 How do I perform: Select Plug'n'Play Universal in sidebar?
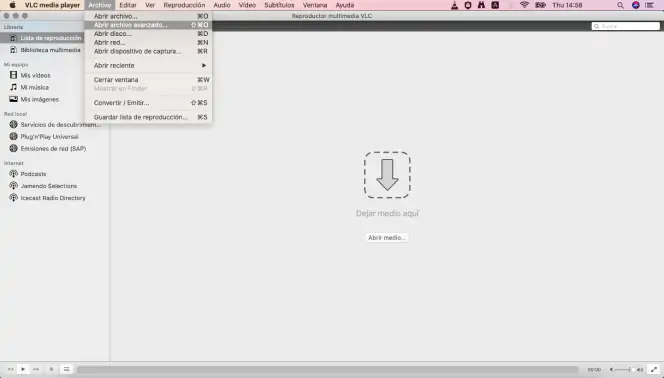tap(49, 137)
